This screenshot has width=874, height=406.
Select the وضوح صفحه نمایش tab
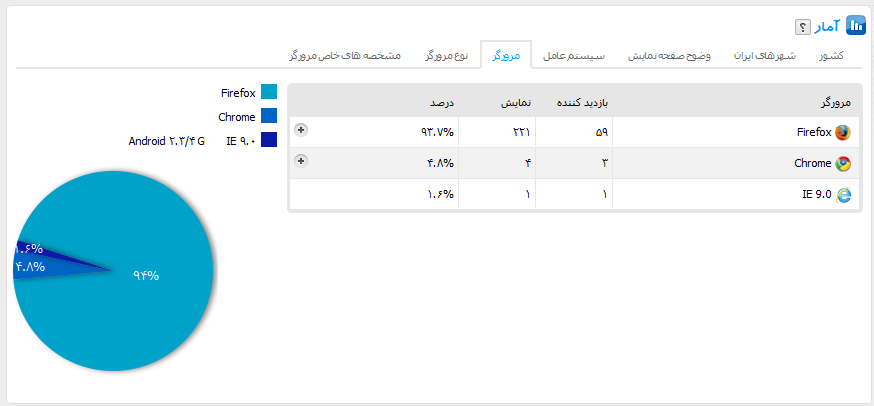click(669, 55)
